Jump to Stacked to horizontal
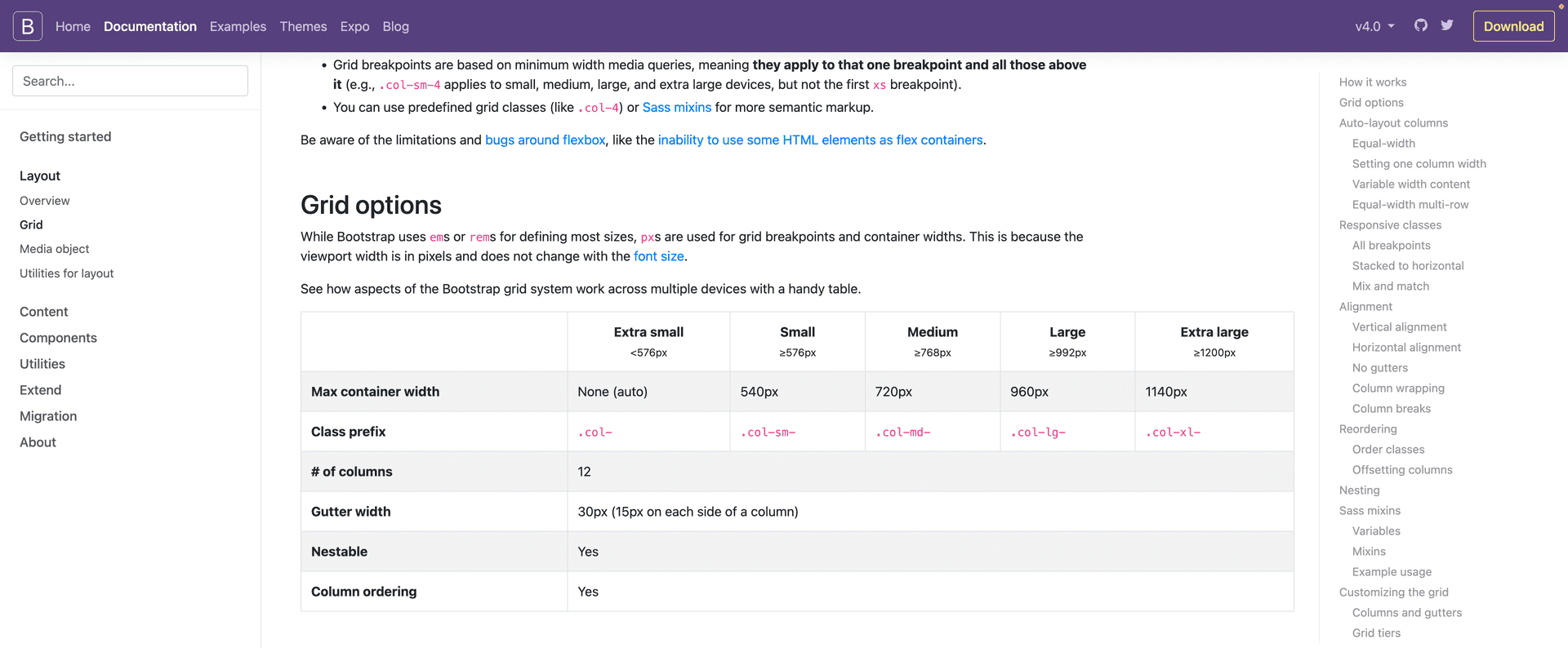 [1408, 266]
